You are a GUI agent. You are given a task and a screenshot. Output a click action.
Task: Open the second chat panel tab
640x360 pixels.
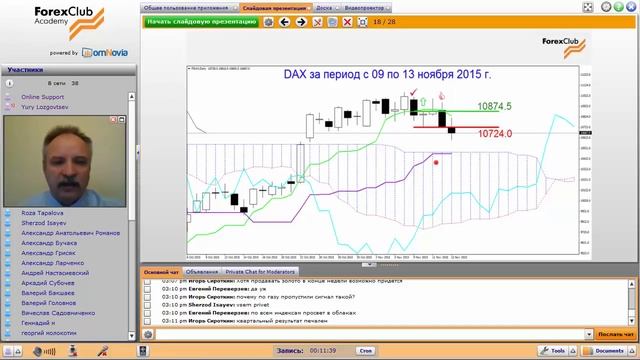pyautogui.click(x=202, y=272)
